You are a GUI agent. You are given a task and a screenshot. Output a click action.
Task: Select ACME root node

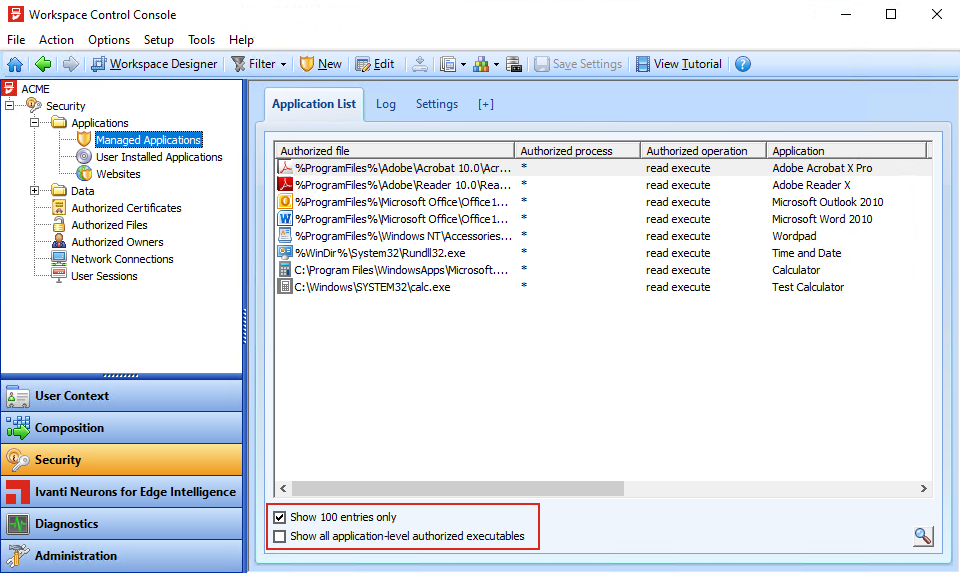click(35, 89)
